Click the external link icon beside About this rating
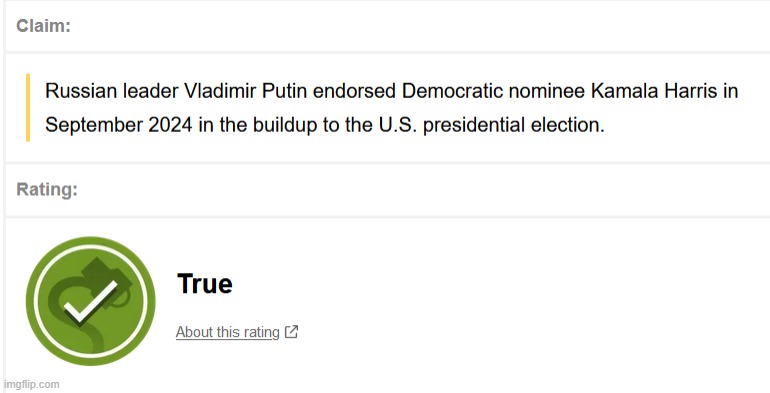Viewport: 770px width, 393px height. point(291,332)
